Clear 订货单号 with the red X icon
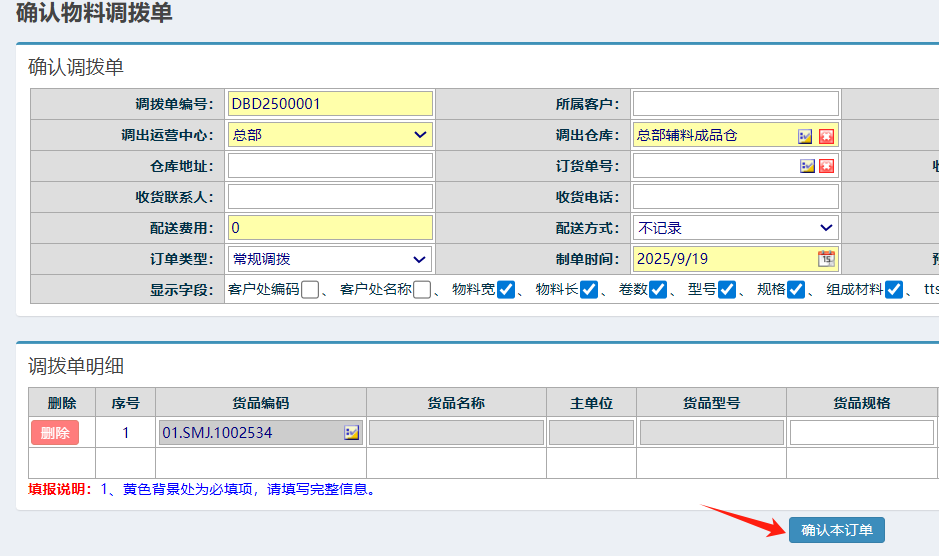 click(826, 166)
